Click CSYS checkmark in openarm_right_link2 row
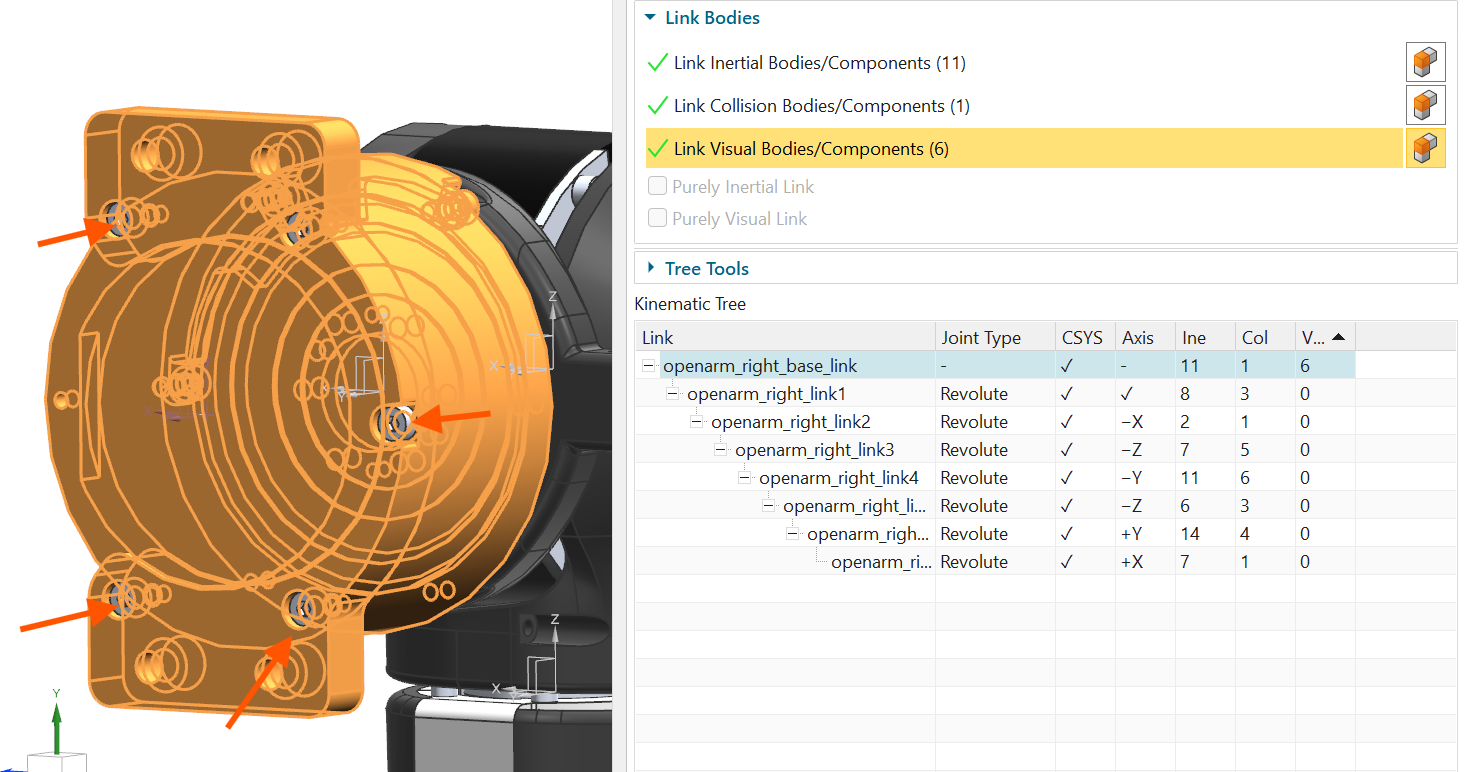 1067,422
